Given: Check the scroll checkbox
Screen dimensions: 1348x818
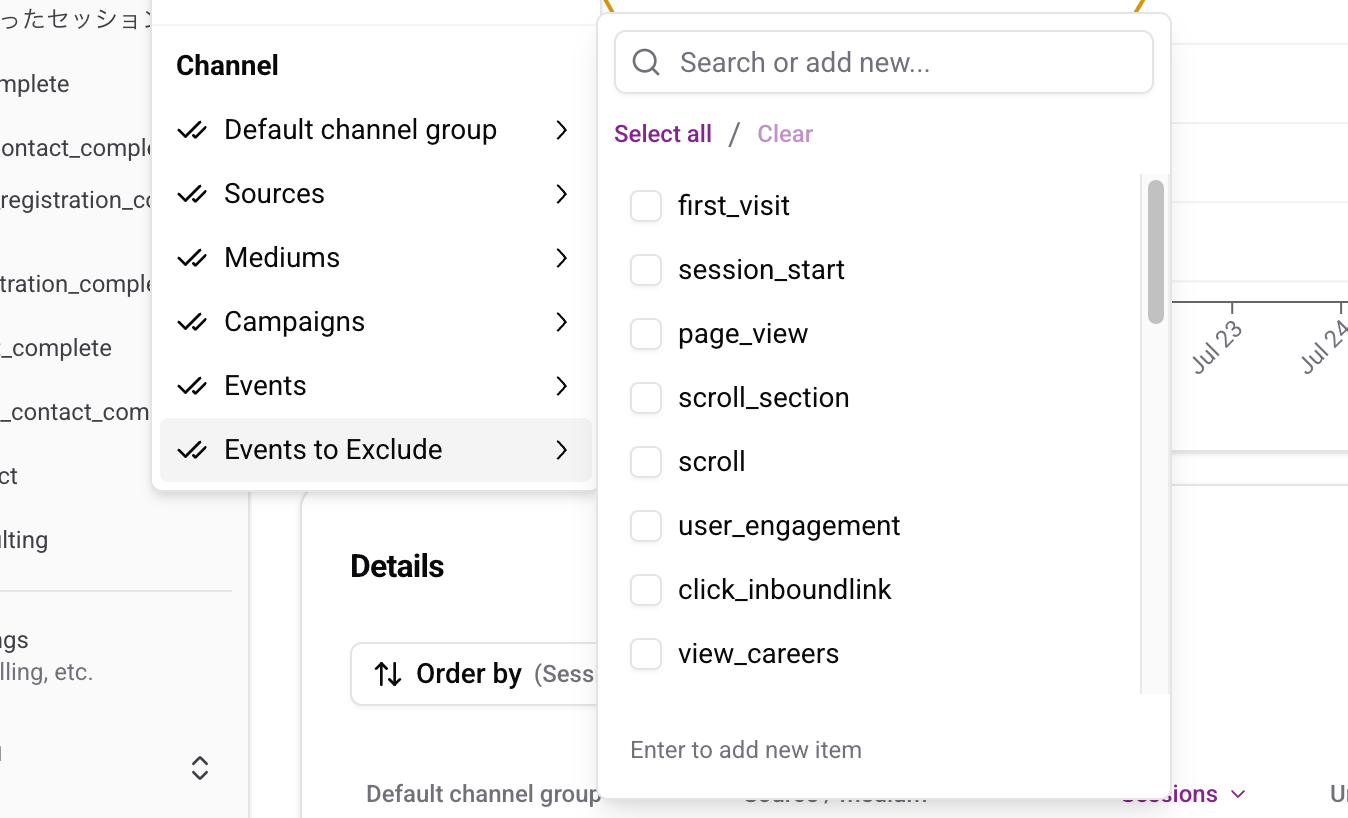Looking at the screenshot, I should 646,462.
